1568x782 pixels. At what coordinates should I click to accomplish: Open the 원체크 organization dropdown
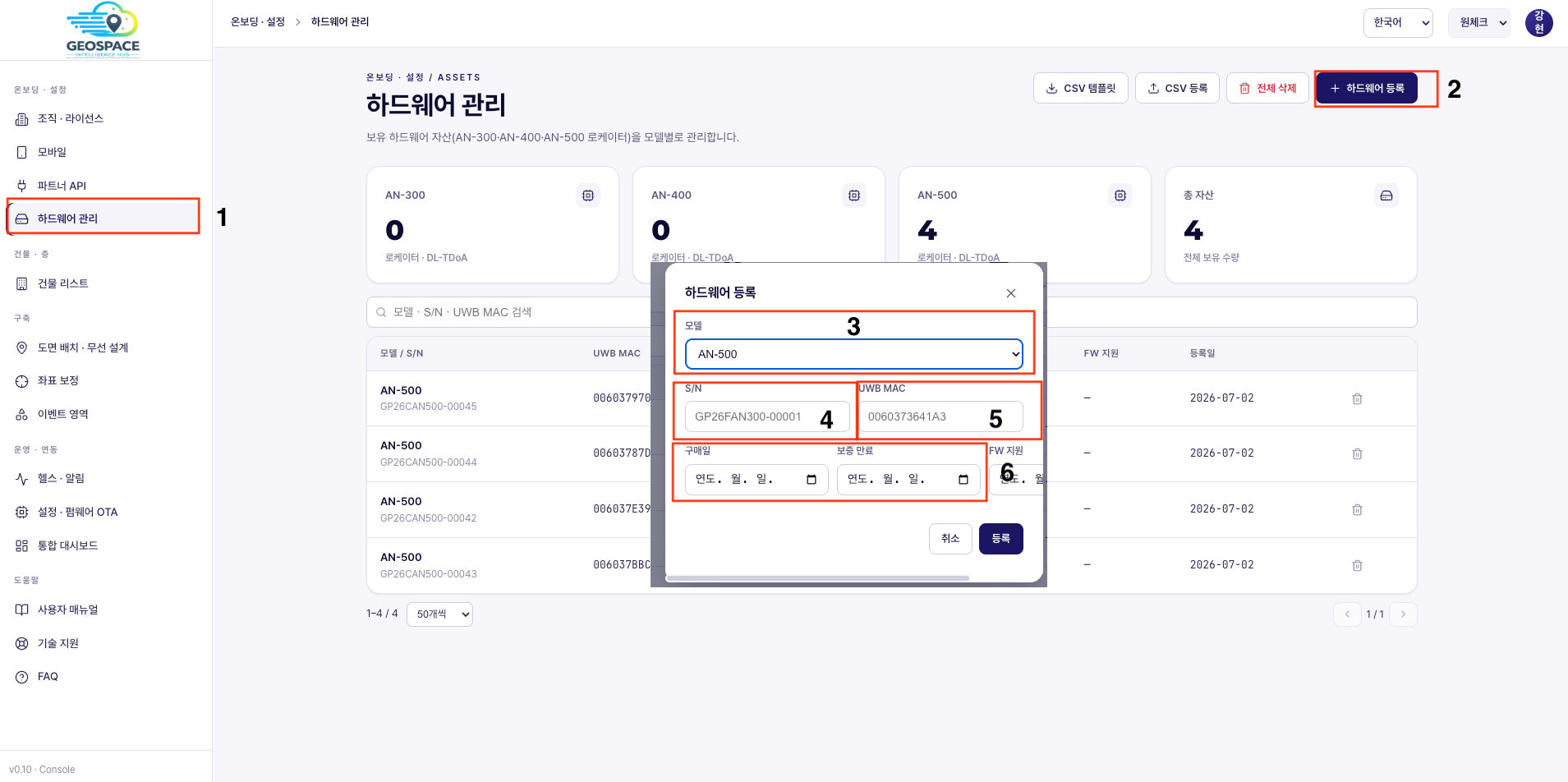[1479, 23]
